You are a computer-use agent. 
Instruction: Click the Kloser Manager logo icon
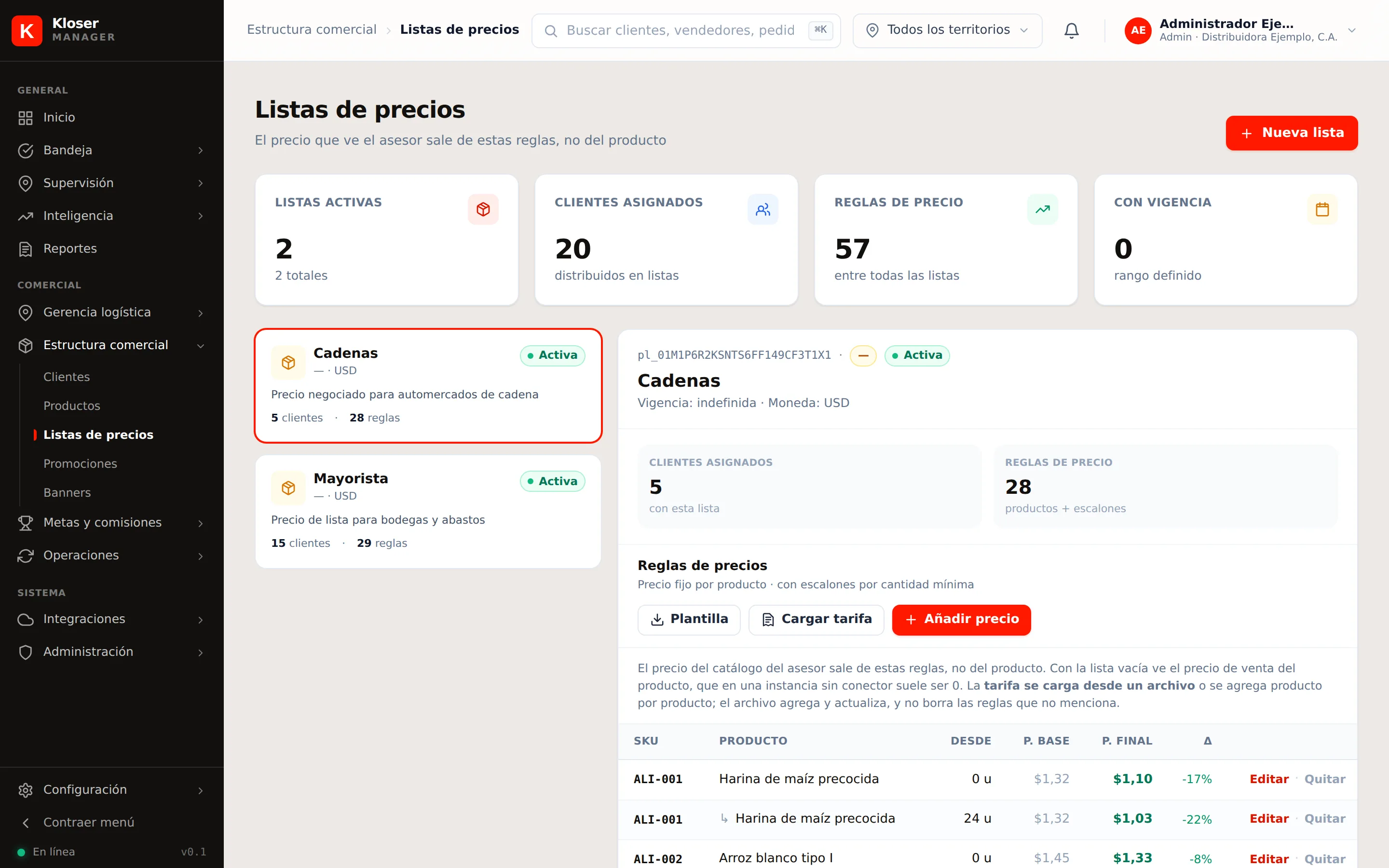click(x=27, y=30)
